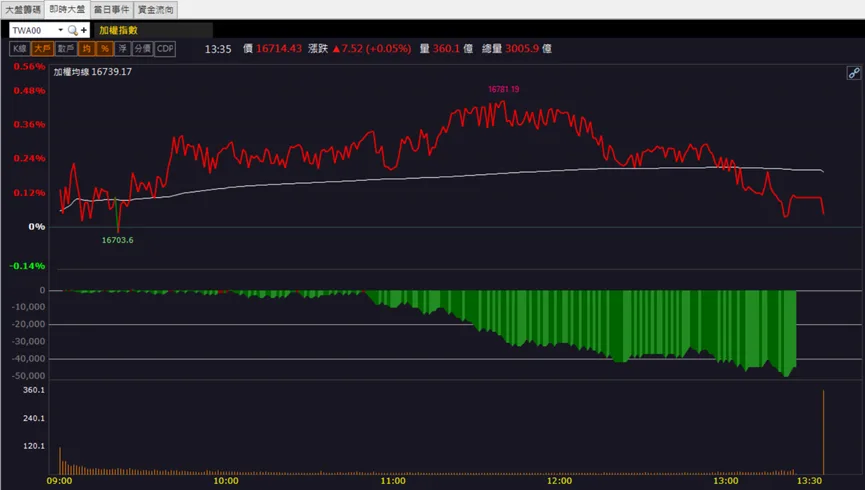Viewport: 865px width, 490px height.
Task: Click the chart link icon at top right
Action: point(853,73)
